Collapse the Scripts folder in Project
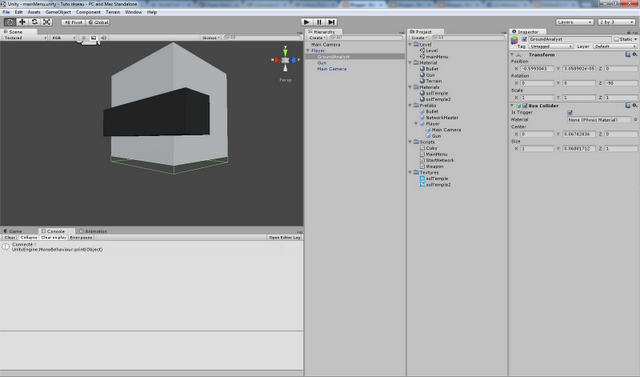640x377 pixels. [x=410, y=142]
